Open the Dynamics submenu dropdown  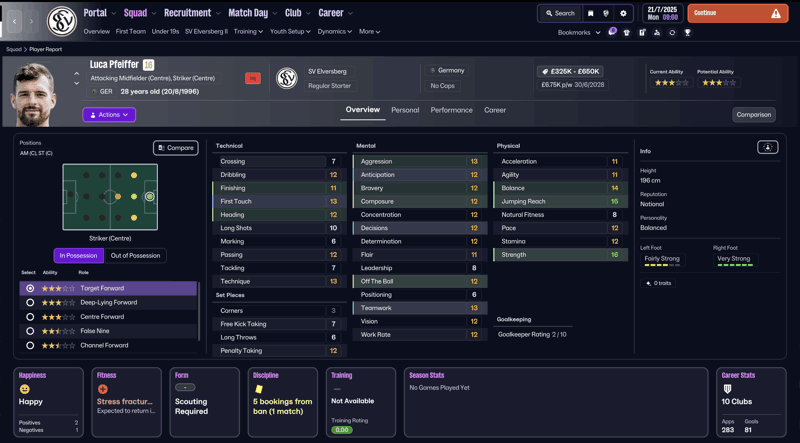coord(335,32)
